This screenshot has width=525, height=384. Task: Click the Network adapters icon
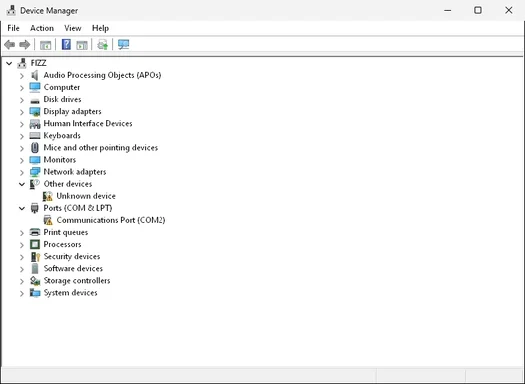pyautogui.click(x=35, y=172)
